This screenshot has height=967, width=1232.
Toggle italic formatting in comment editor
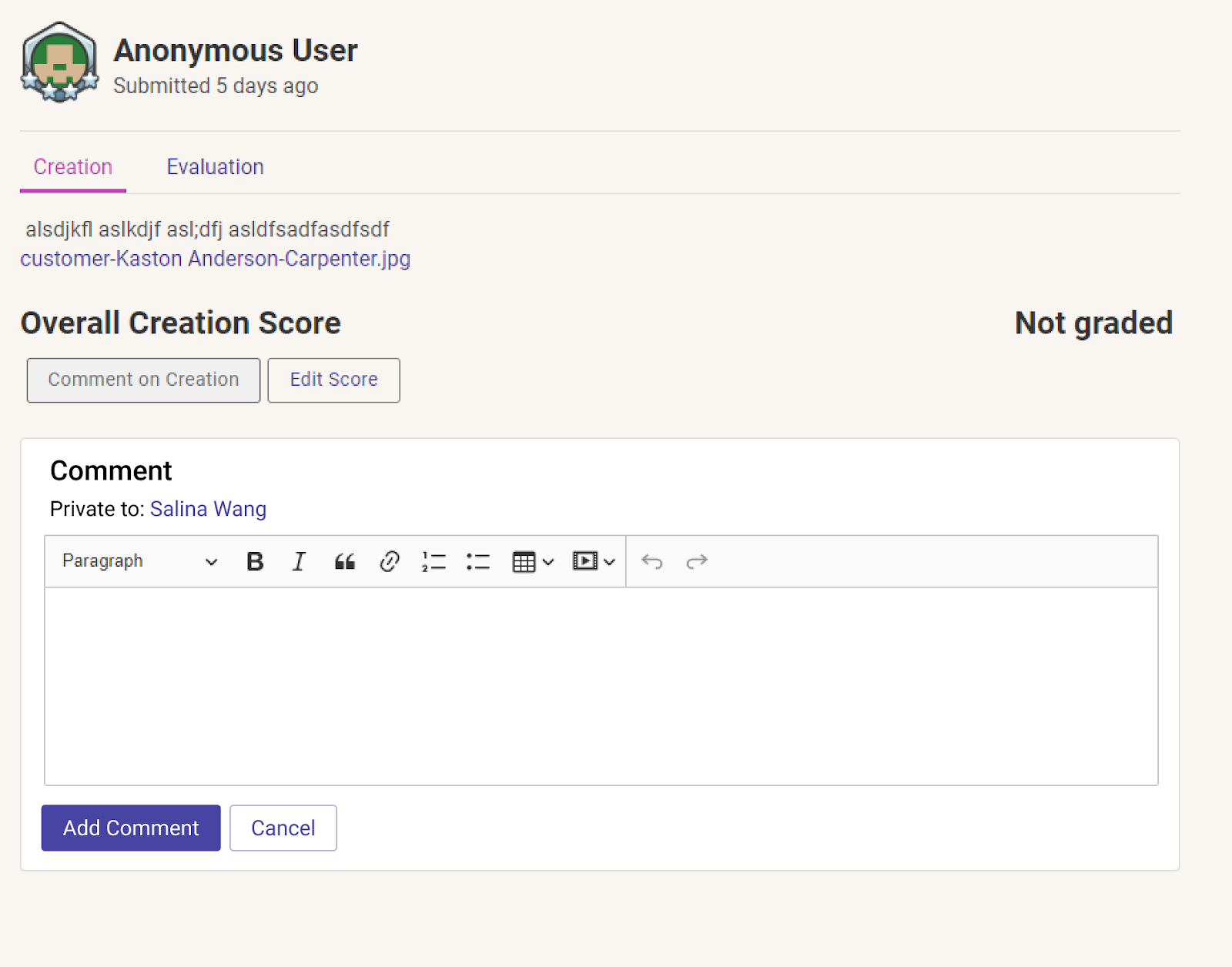[x=300, y=562]
